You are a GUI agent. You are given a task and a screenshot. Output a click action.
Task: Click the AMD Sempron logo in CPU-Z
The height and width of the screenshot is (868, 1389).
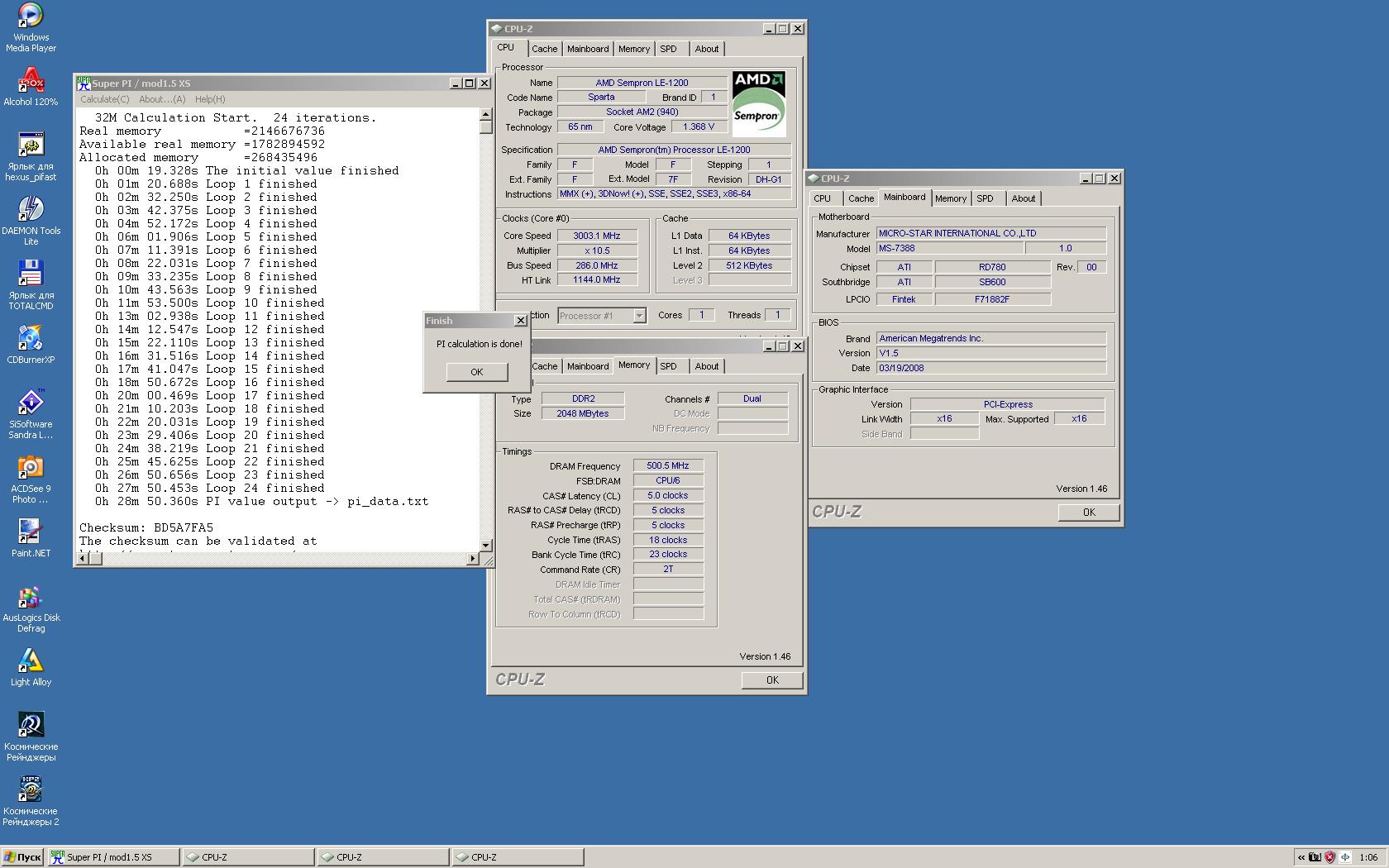[x=759, y=104]
